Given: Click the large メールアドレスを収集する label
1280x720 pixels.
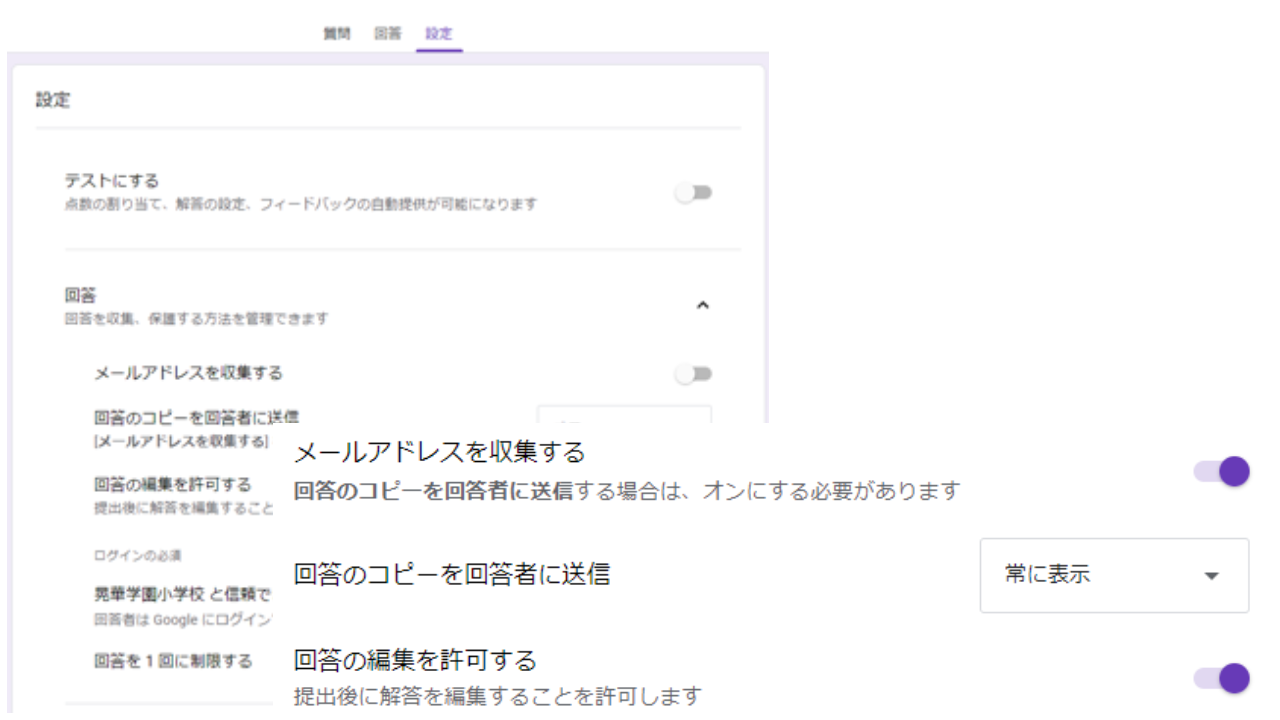Looking at the screenshot, I should 439,452.
